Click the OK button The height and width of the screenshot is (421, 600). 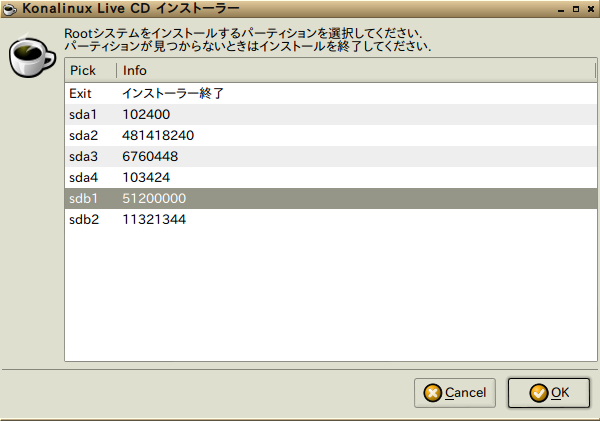(x=549, y=393)
